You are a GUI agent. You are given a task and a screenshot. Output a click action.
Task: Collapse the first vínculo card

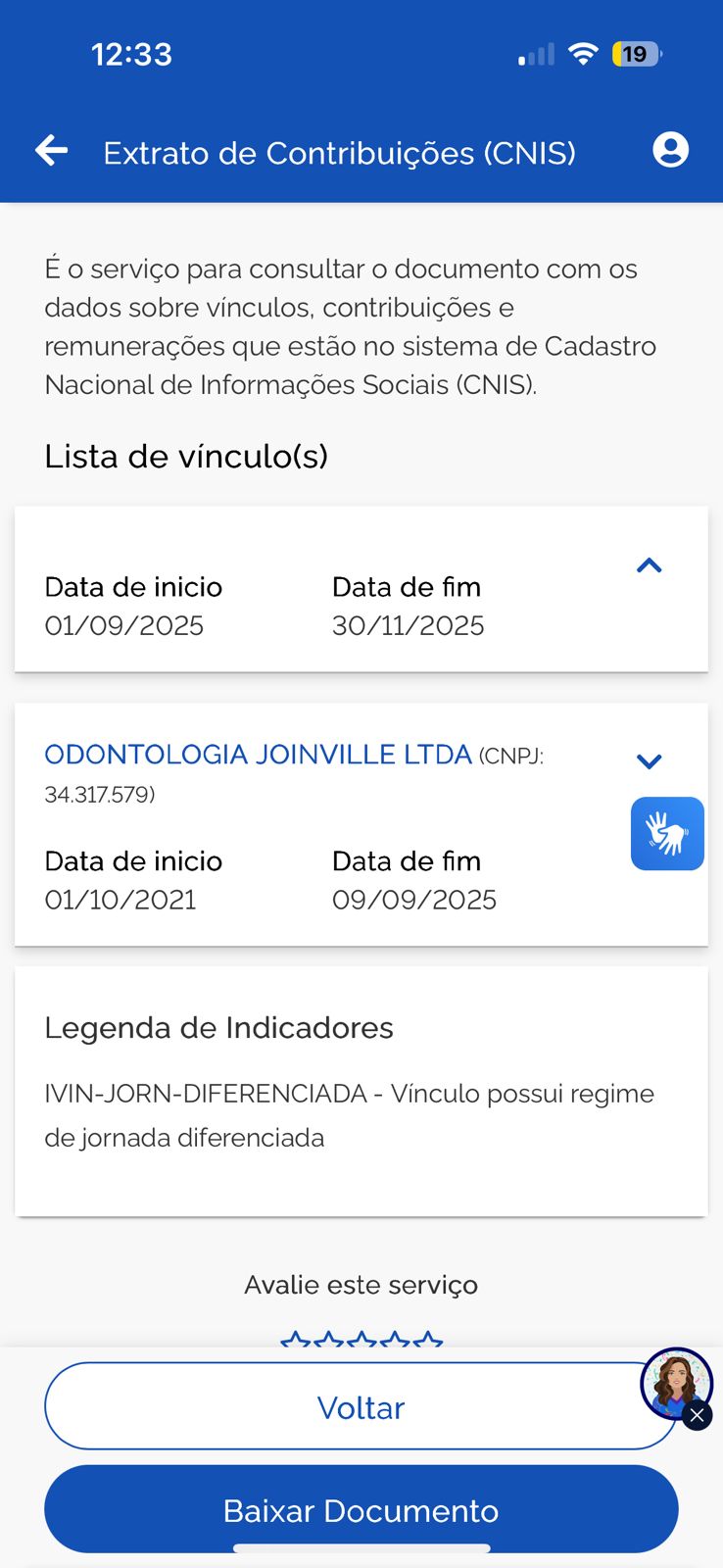649,565
